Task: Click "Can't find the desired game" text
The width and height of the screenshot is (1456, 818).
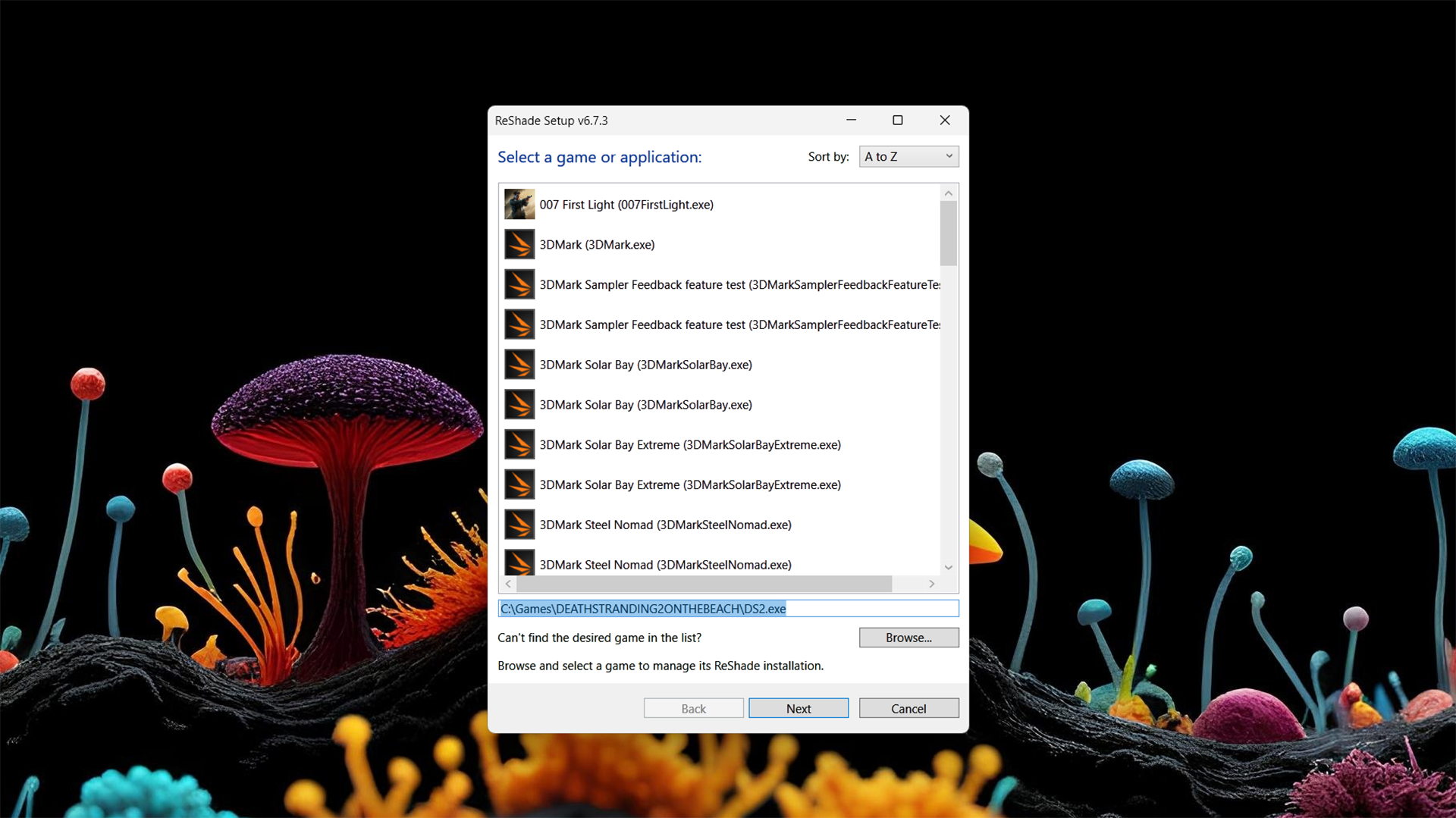Action: tap(600, 638)
